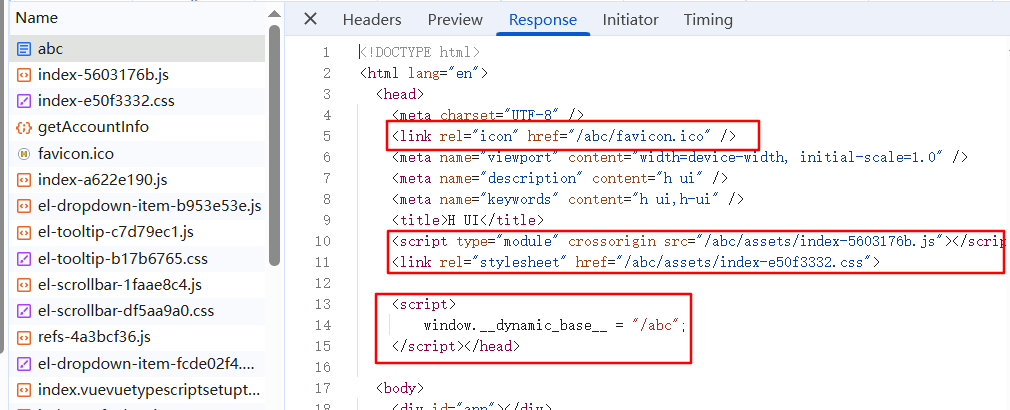Switch to the Initiator tab

pyautogui.click(x=631, y=20)
